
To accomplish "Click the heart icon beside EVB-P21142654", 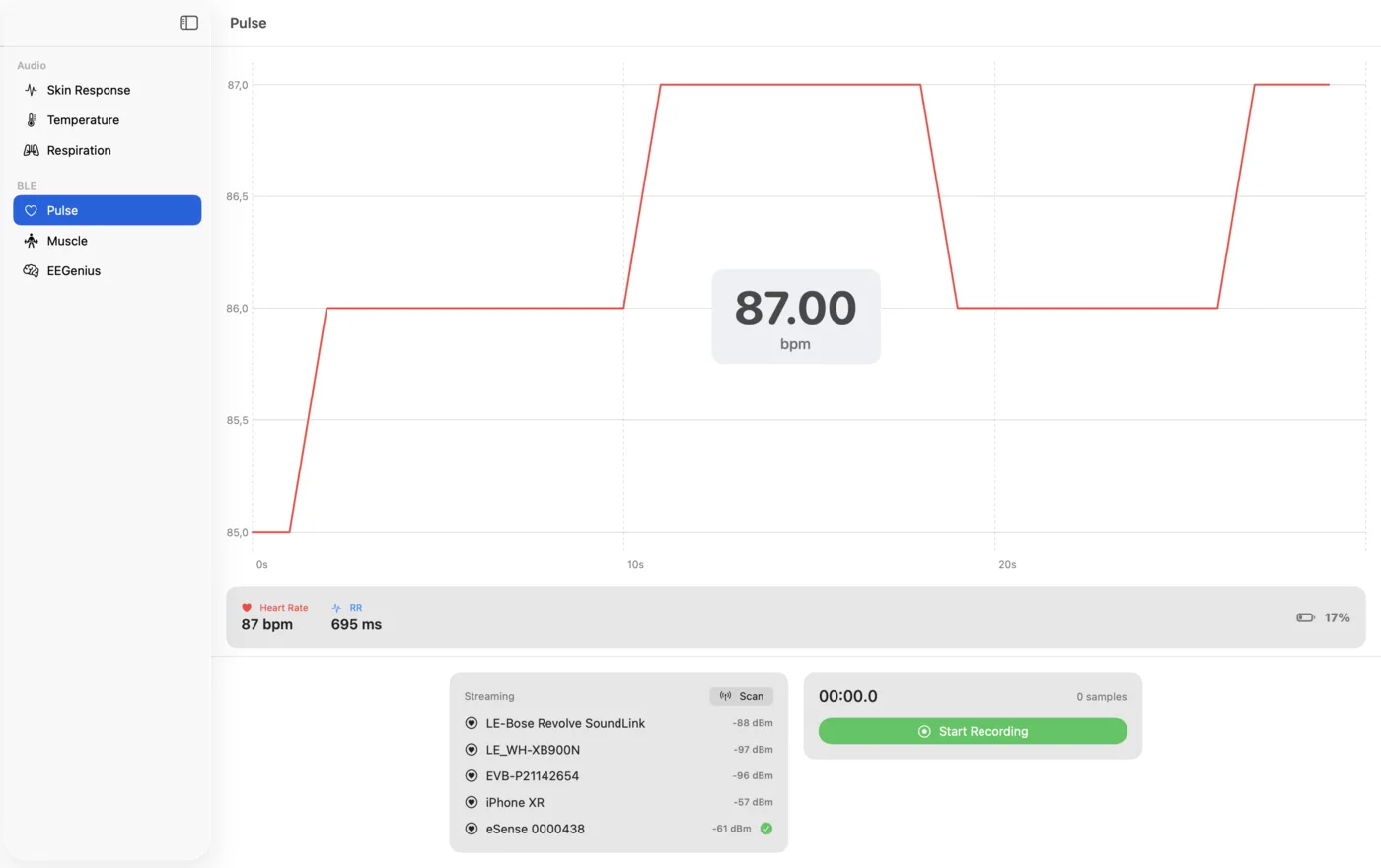I will coord(472,776).
